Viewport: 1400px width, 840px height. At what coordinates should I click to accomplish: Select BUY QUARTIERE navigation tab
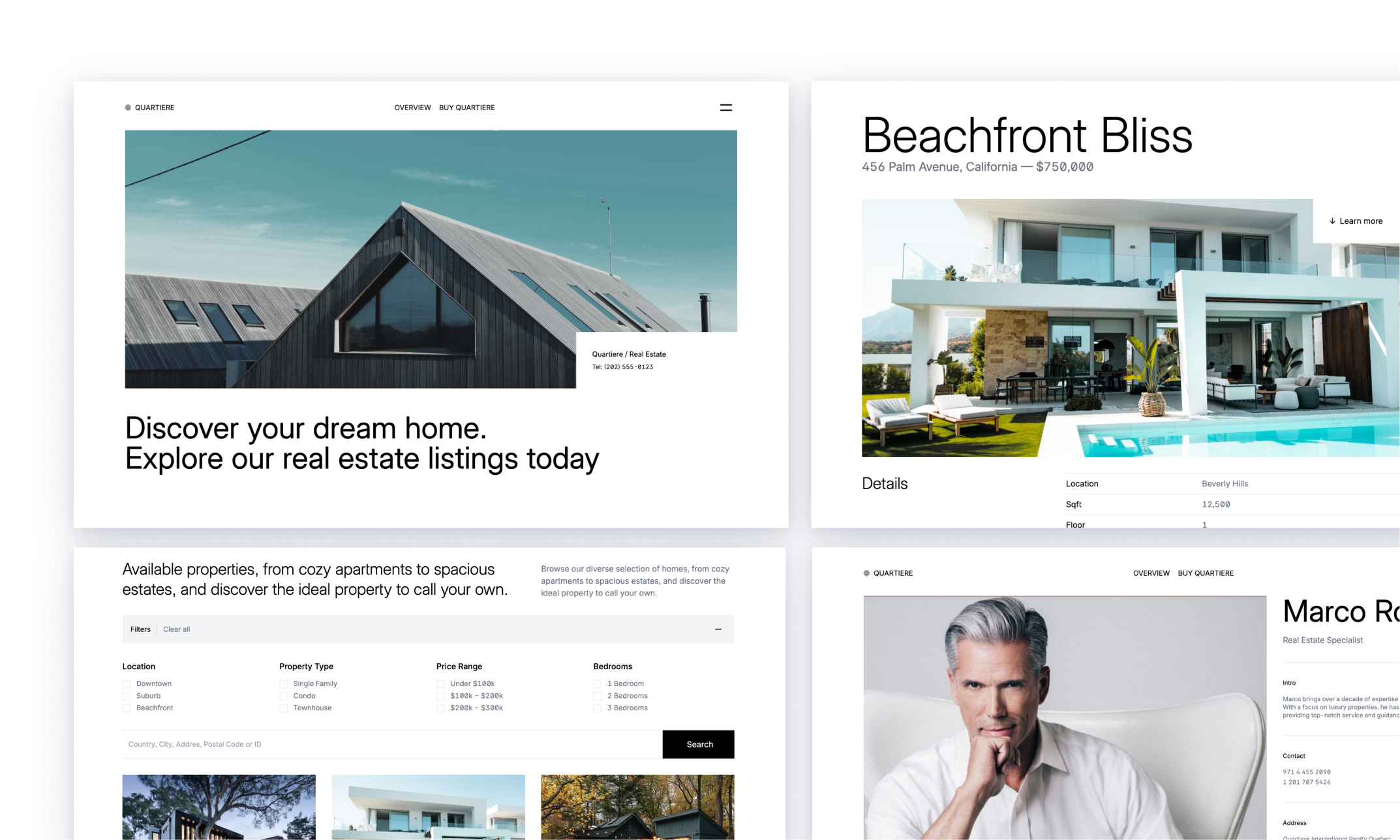click(x=467, y=108)
